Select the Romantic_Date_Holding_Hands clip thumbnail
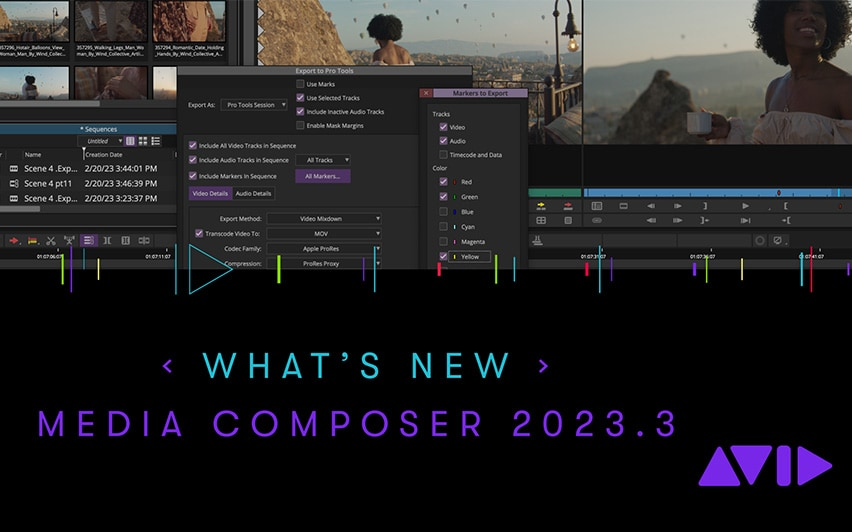 tap(189, 21)
